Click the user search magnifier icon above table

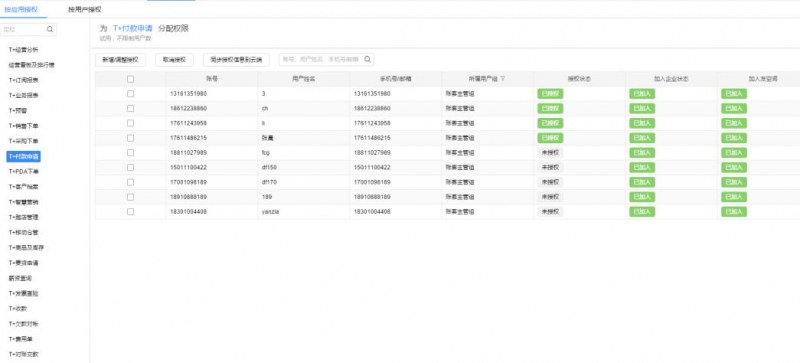point(367,59)
